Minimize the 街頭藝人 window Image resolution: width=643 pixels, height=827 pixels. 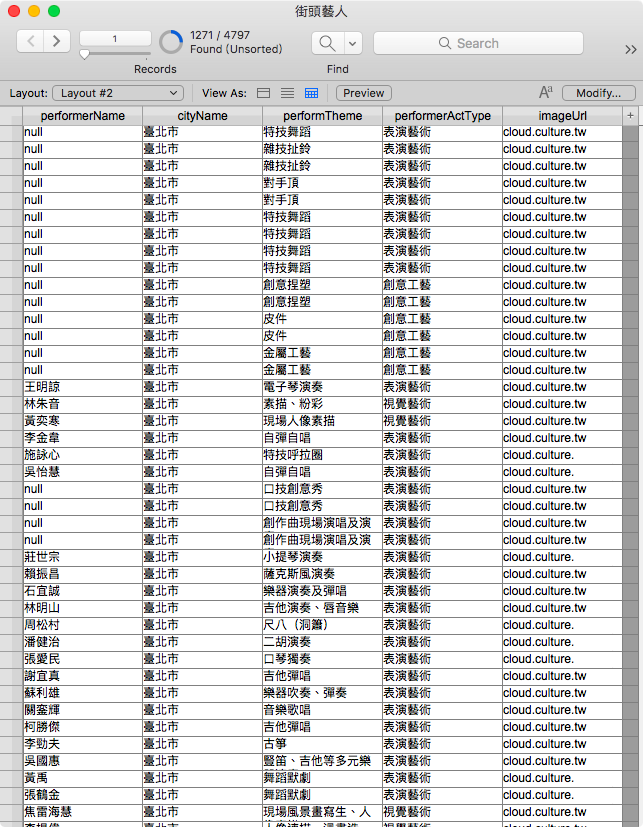[34, 11]
